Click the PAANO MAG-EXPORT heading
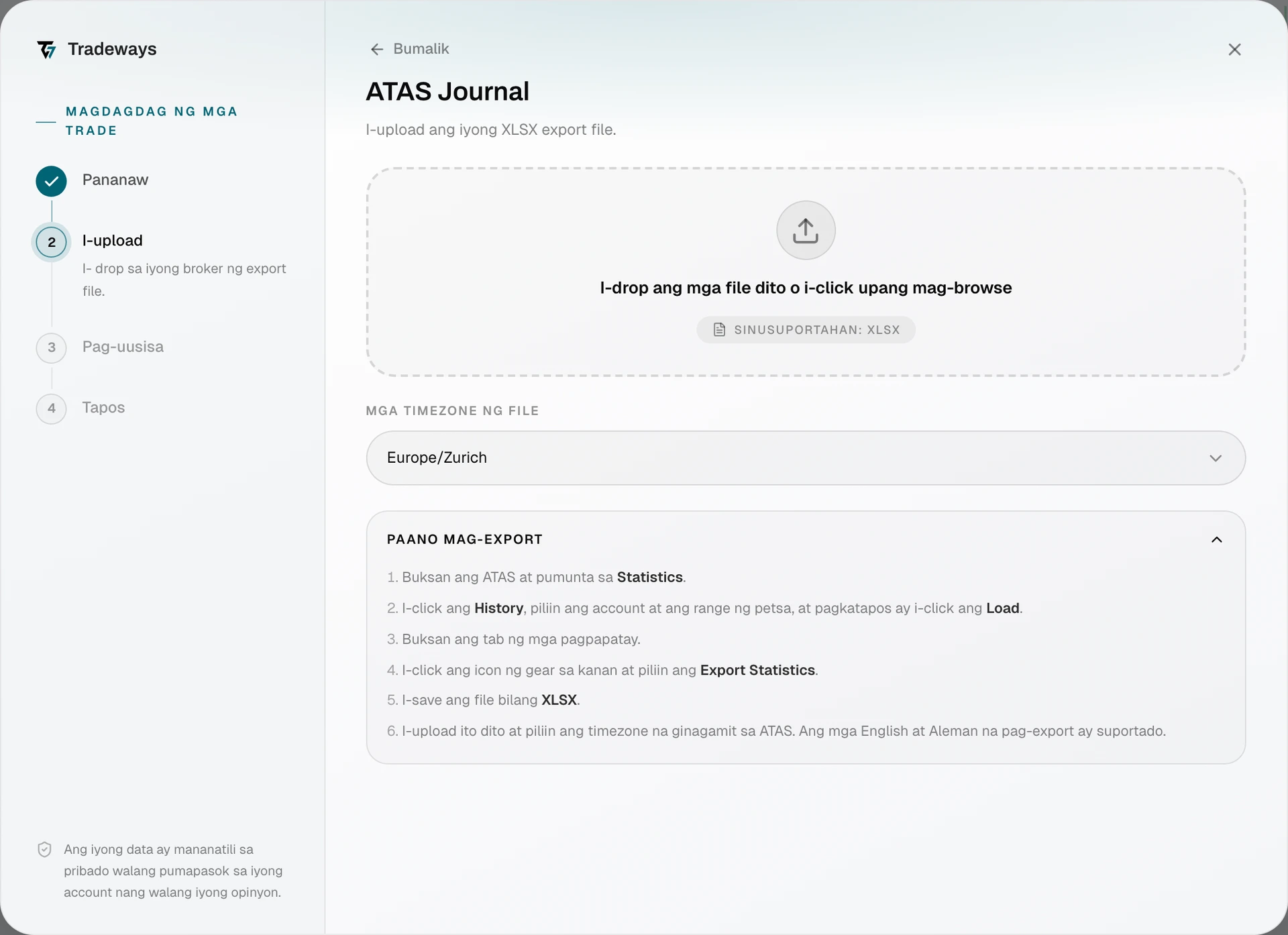 coord(465,539)
